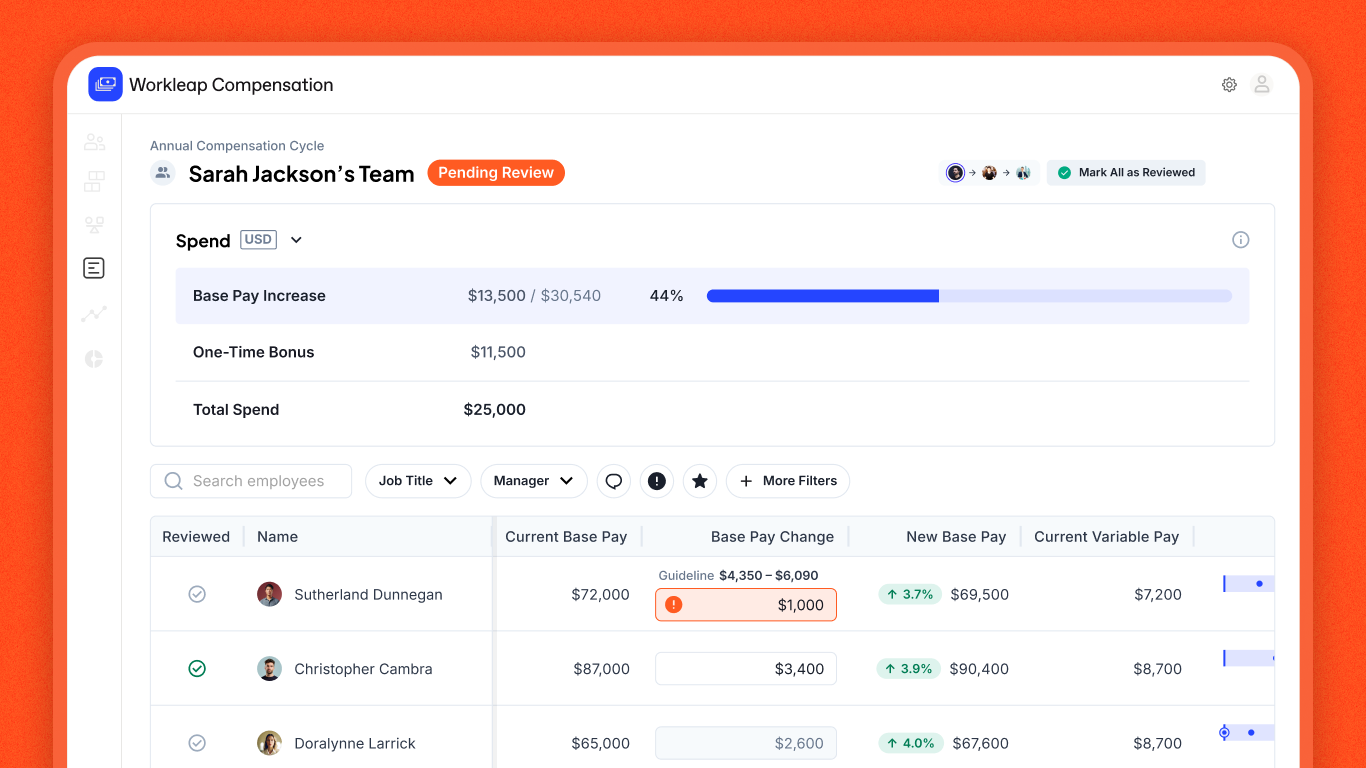The image size is (1366, 768).
Task: Click the team icon beside Sarah Jackson's Team
Action: tap(163, 173)
